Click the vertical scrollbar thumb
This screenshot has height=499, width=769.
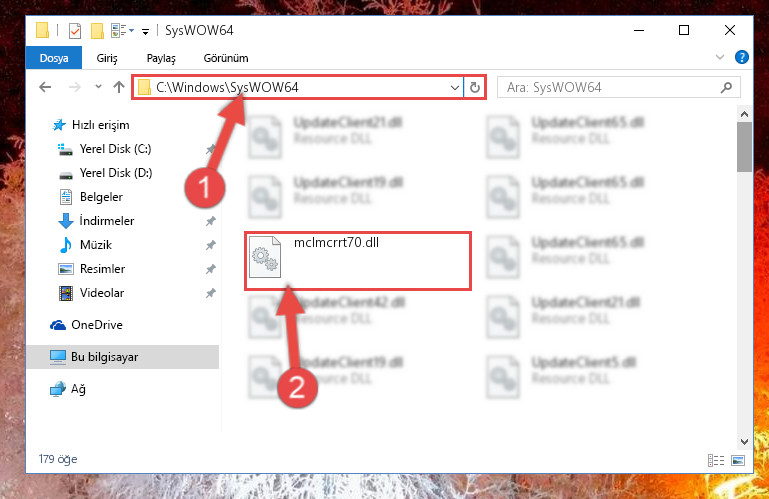point(744,147)
